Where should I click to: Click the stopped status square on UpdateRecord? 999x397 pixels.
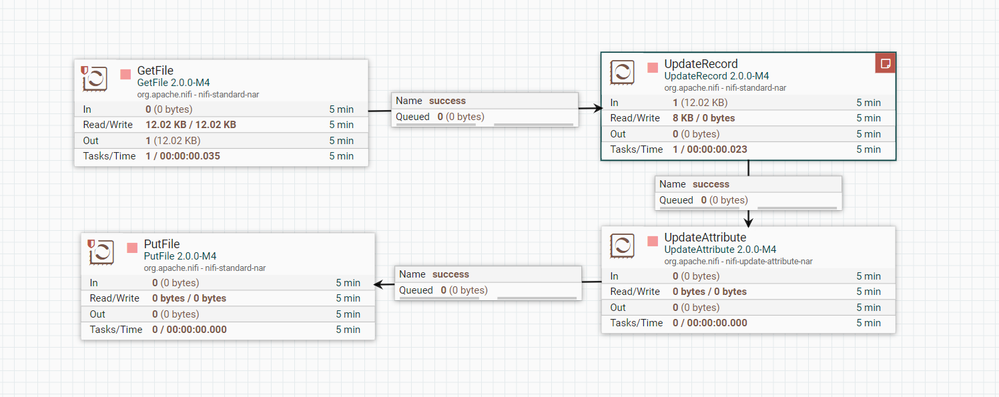(652, 68)
